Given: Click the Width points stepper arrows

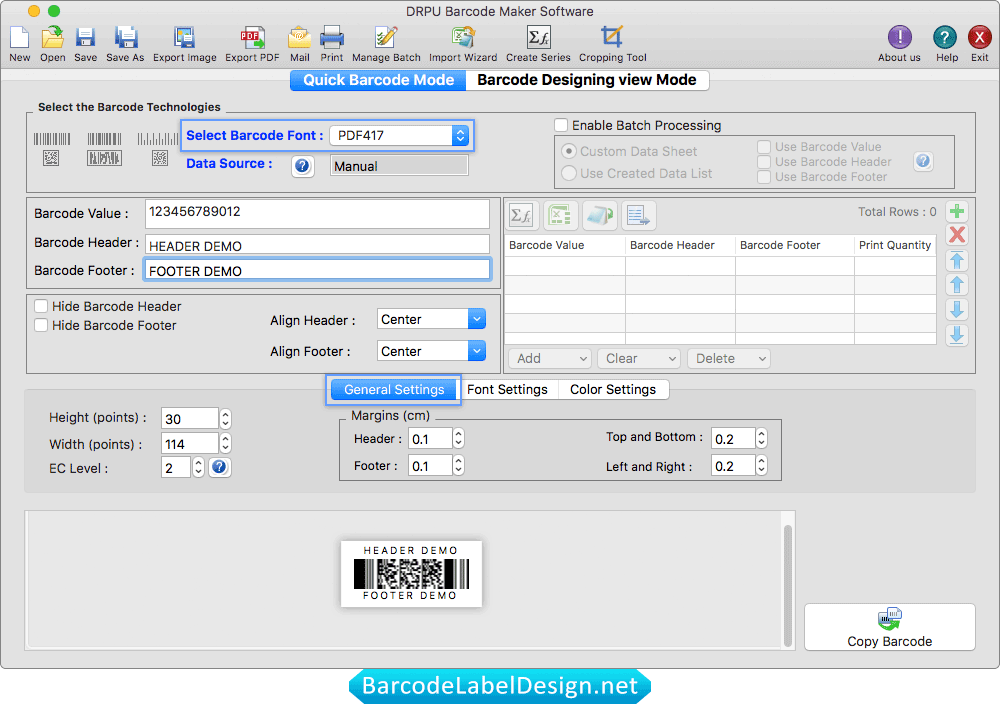Looking at the screenshot, I should pos(225,443).
